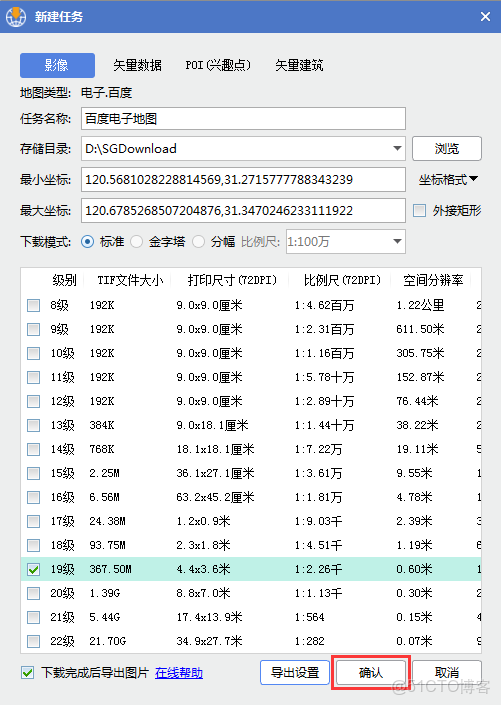Viewport: 501px width, 705px height.
Task: Expand the 存储目录 path dropdown
Action: (397, 148)
